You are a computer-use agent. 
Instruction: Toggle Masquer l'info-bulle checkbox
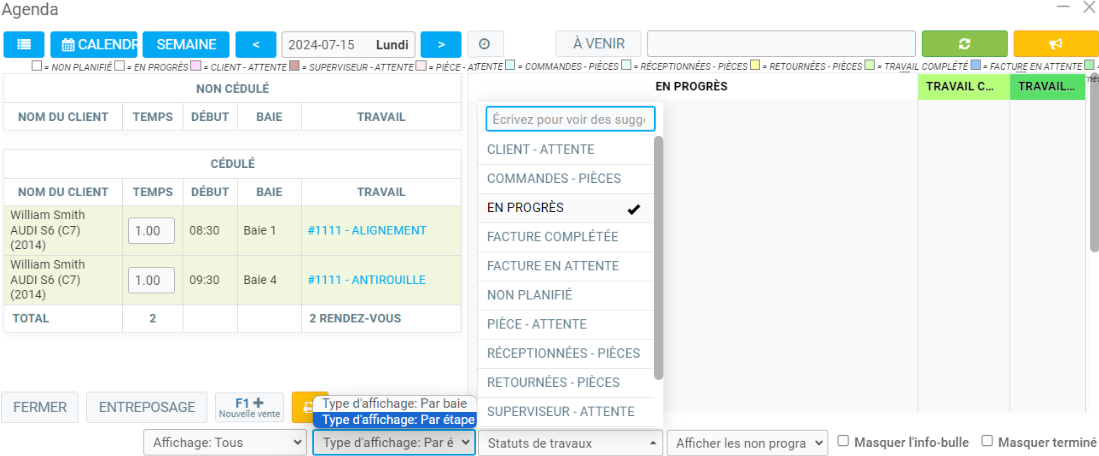(844, 441)
